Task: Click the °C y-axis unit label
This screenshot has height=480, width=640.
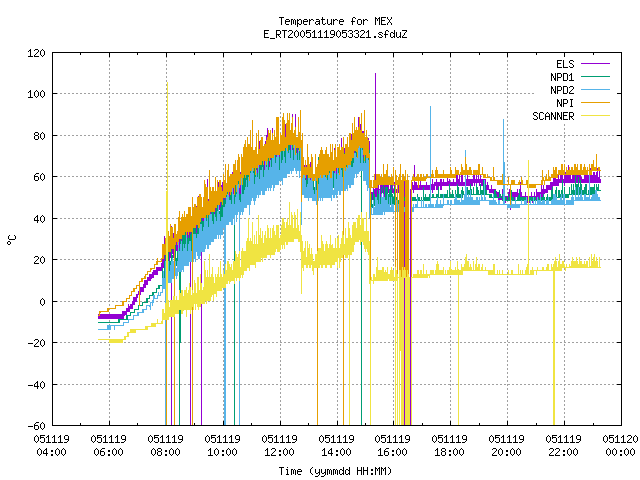Action: point(11,240)
